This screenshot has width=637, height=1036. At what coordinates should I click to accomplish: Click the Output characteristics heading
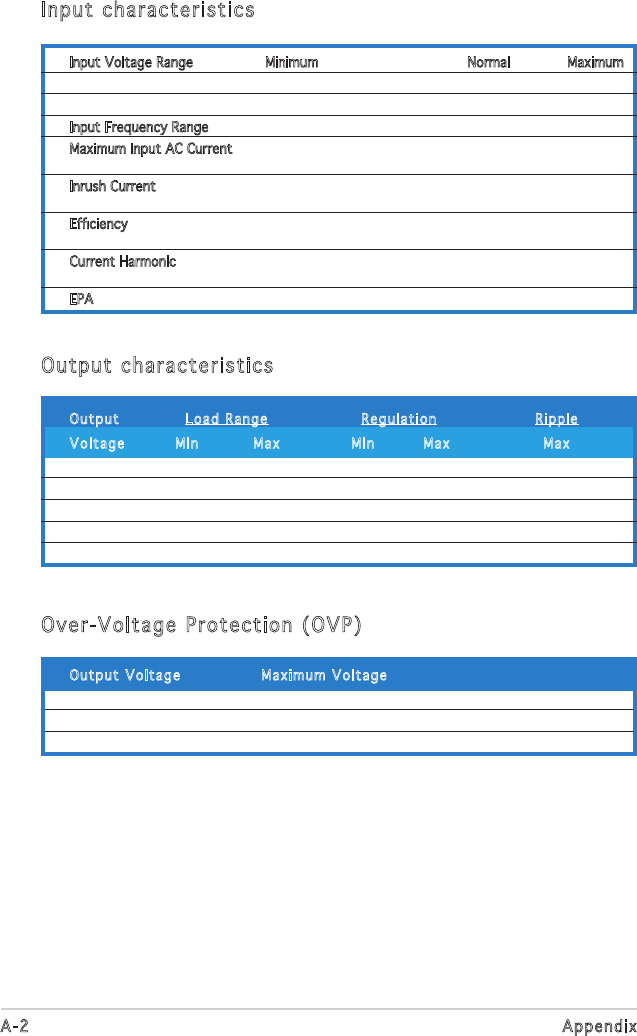tap(157, 366)
